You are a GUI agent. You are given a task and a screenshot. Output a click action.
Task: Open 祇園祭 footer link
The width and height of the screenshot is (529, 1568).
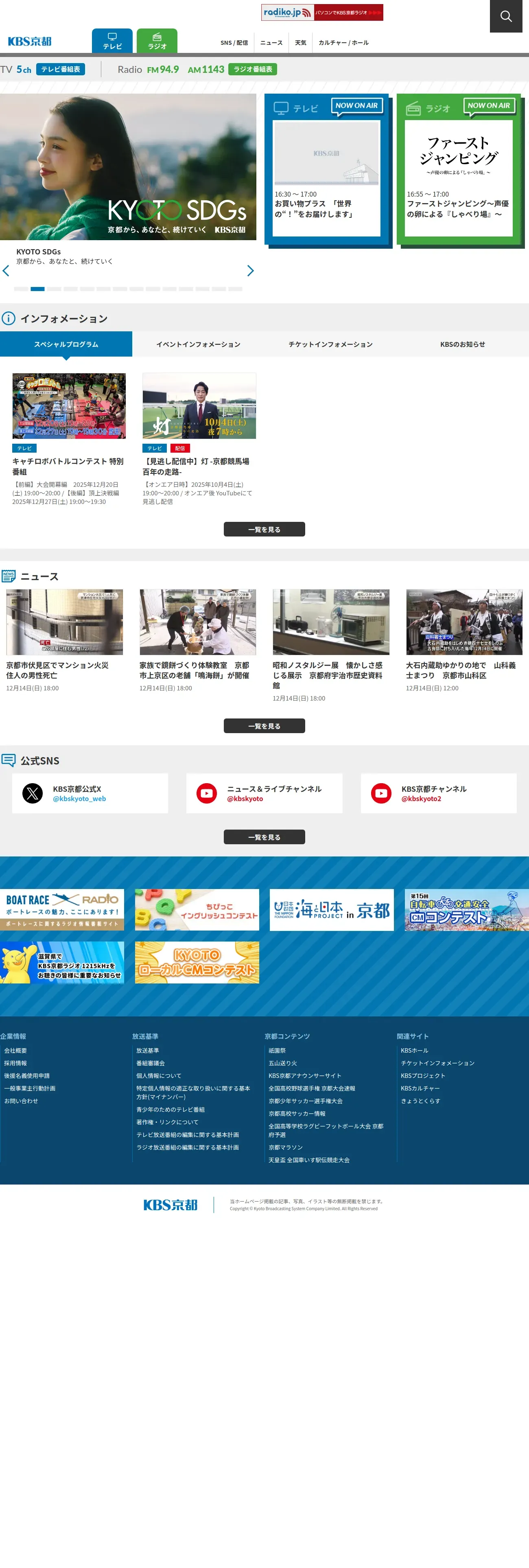[x=277, y=1050]
